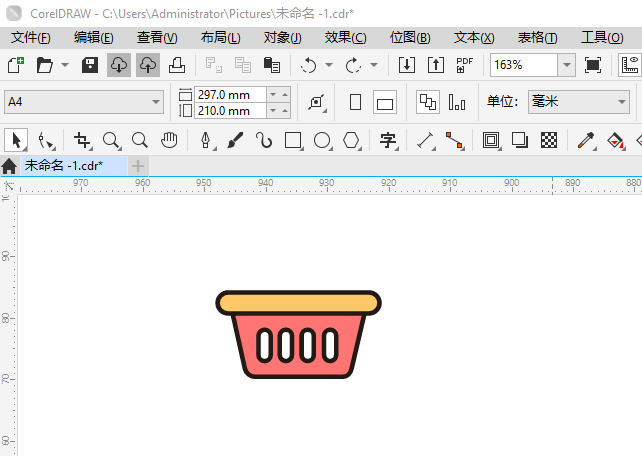The width and height of the screenshot is (642, 456).
Task: Select the Transparency checkerboard tool
Action: pyautogui.click(x=549, y=140)
